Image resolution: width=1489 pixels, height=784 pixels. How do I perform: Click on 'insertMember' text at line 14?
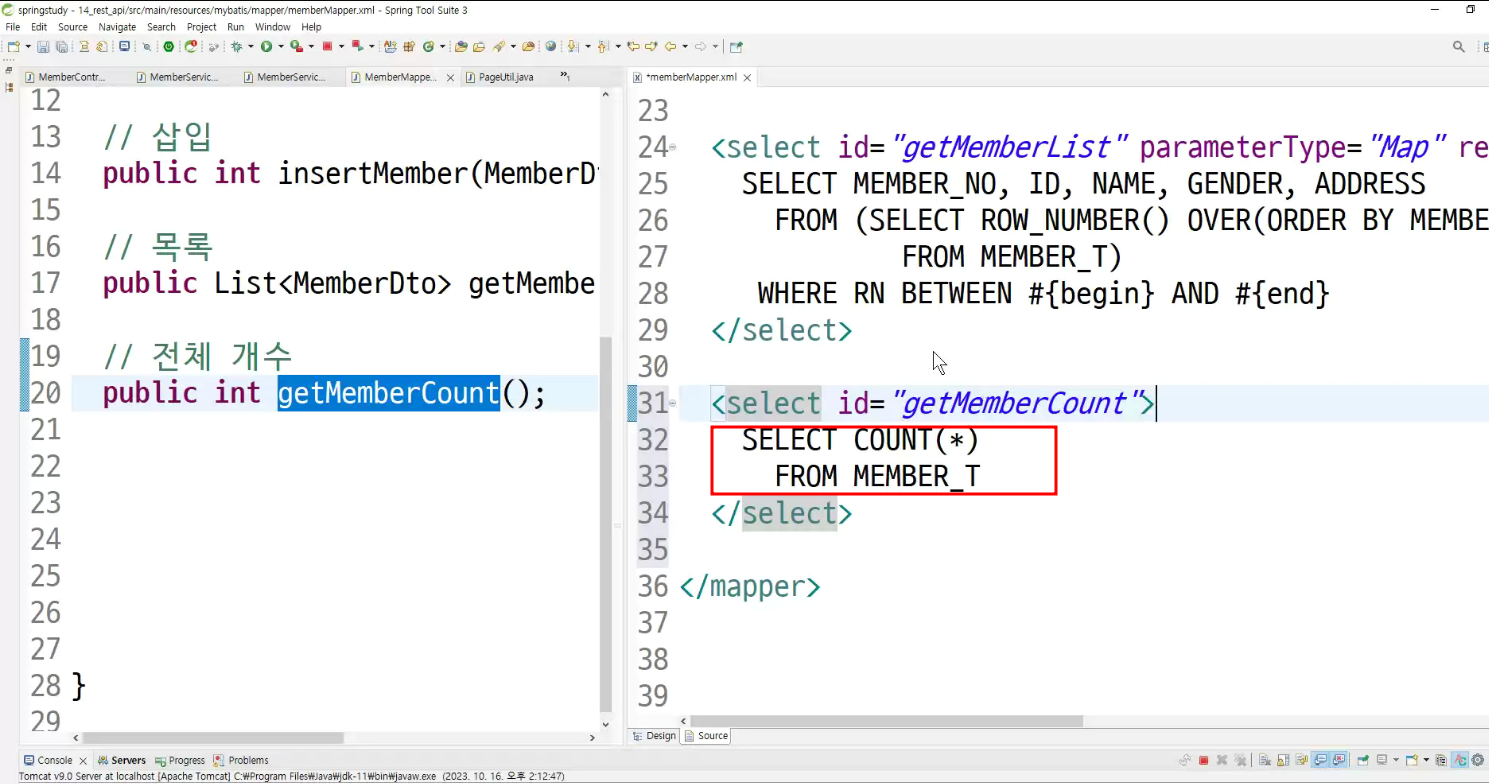tap(373, 173)
